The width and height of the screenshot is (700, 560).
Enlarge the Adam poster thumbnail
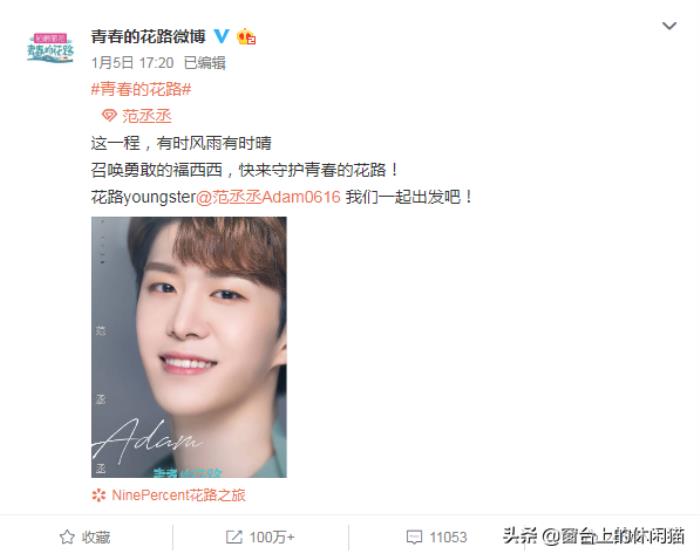tap(189, 347)
